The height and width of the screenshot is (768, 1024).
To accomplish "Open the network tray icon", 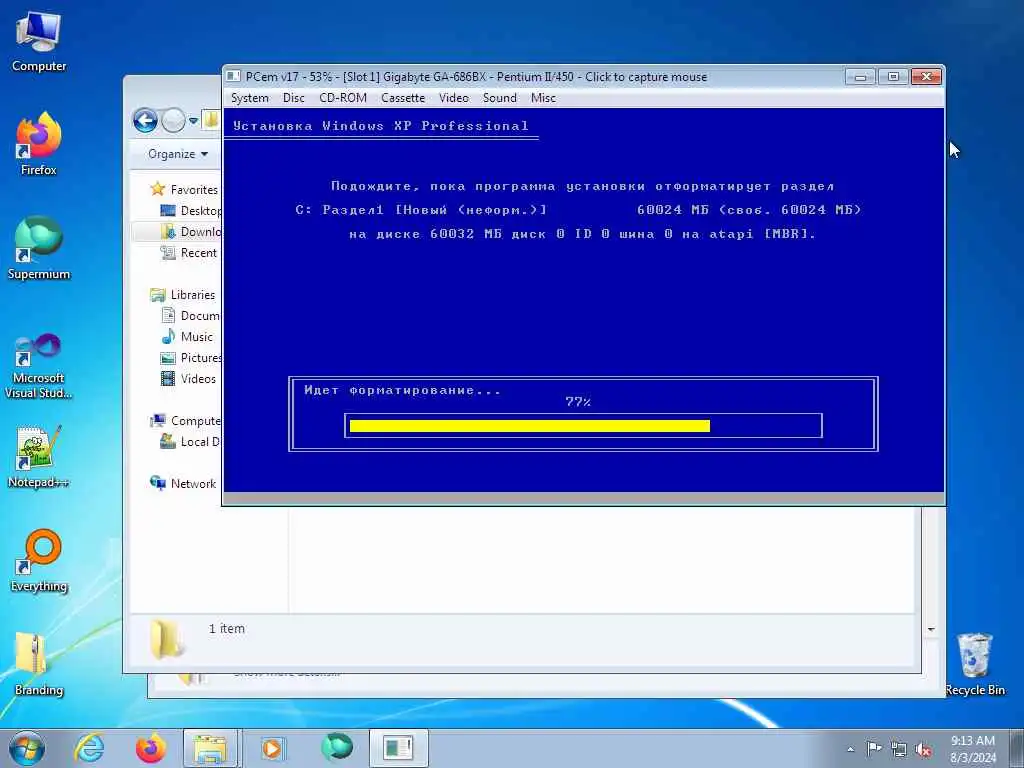I will click(x=899, y=750).
